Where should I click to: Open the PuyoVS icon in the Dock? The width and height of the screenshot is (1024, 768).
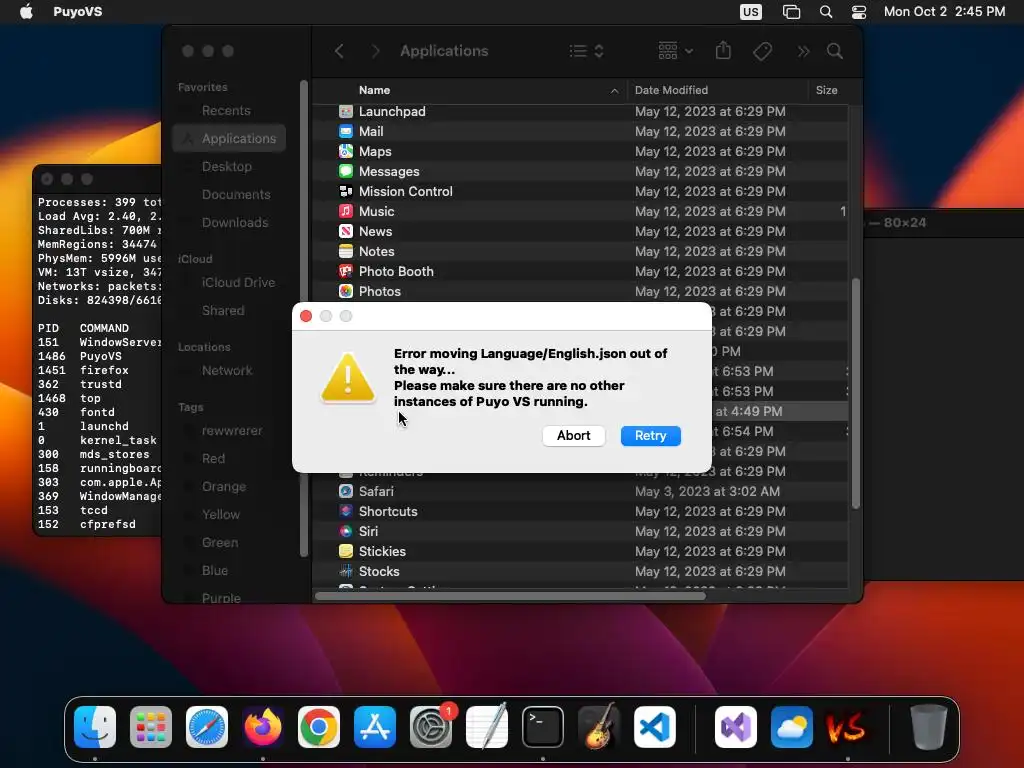click(x=847, y=727)
